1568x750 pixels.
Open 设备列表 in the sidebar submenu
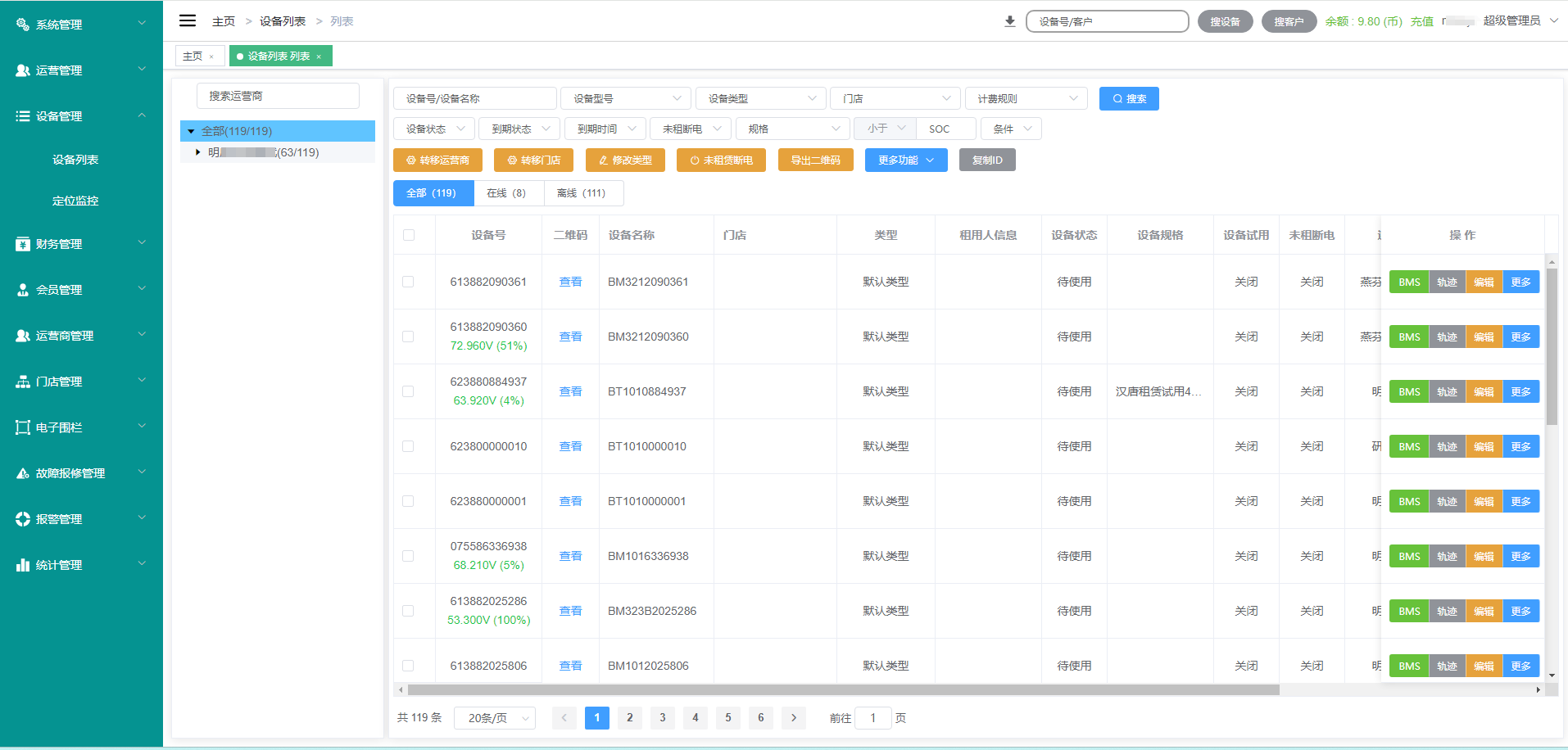(x=75, y=160)
